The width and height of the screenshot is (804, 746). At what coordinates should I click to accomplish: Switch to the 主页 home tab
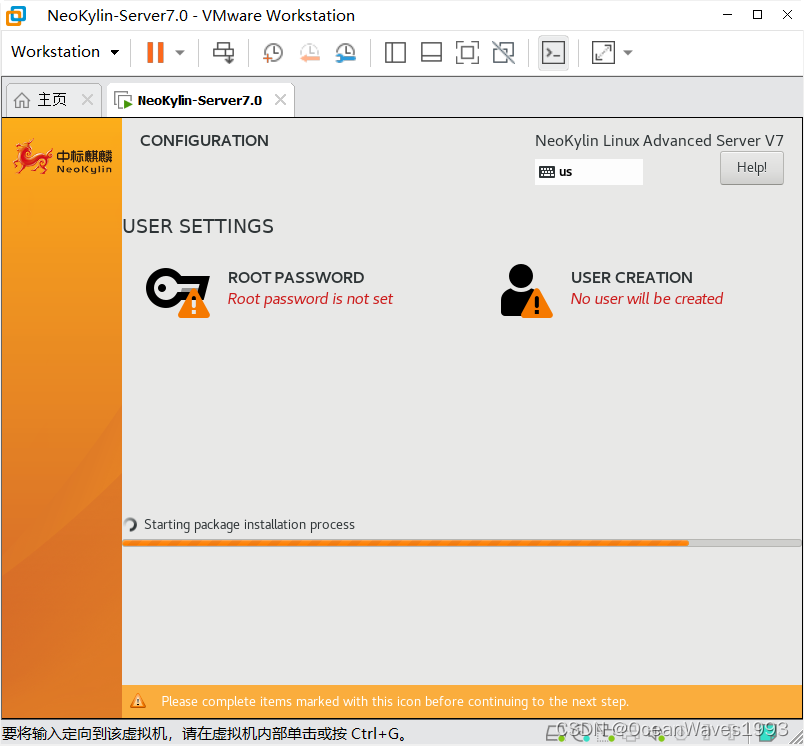(x=52, y=99)
